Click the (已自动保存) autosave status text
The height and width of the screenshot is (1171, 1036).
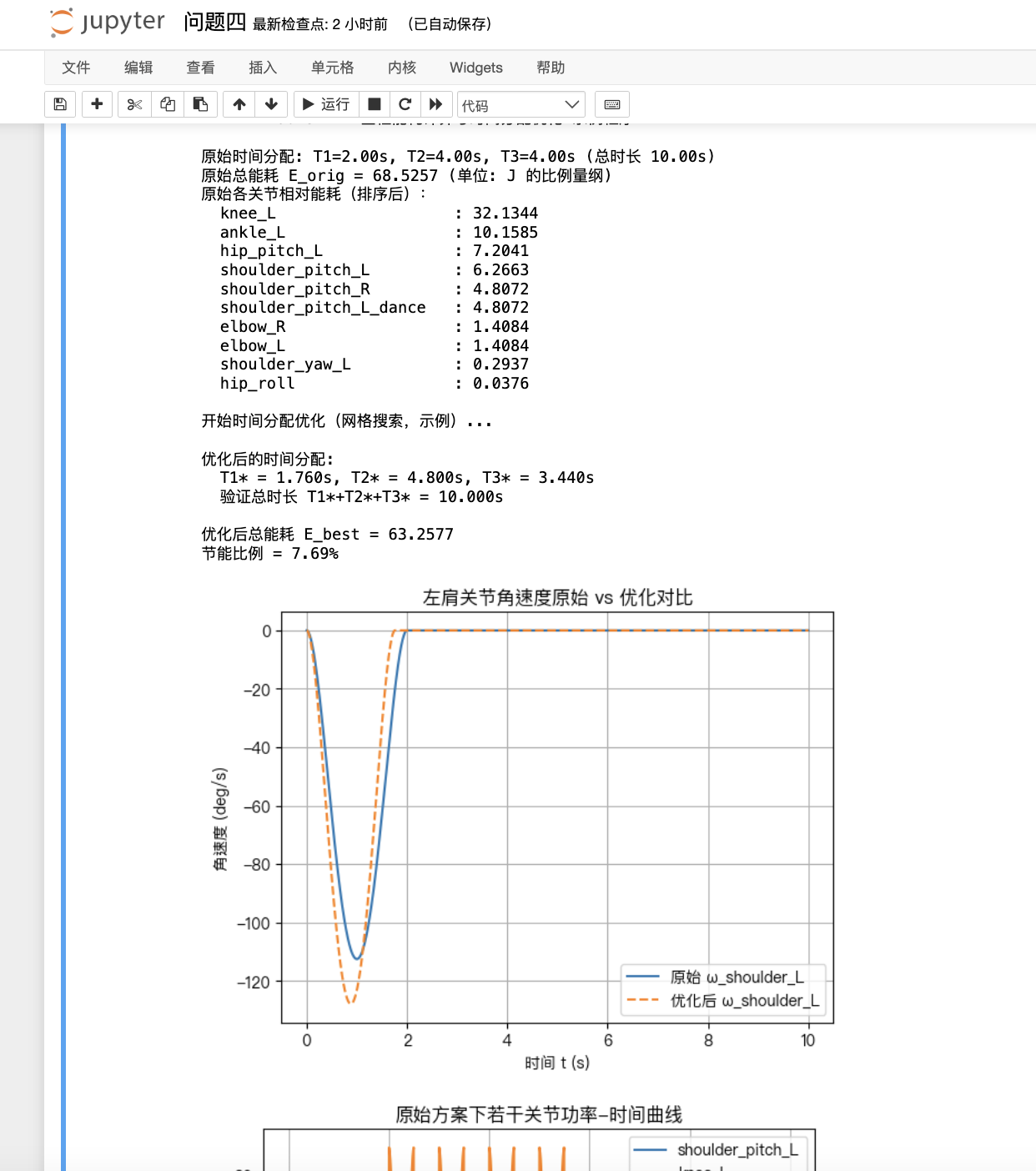click(450, 24)
